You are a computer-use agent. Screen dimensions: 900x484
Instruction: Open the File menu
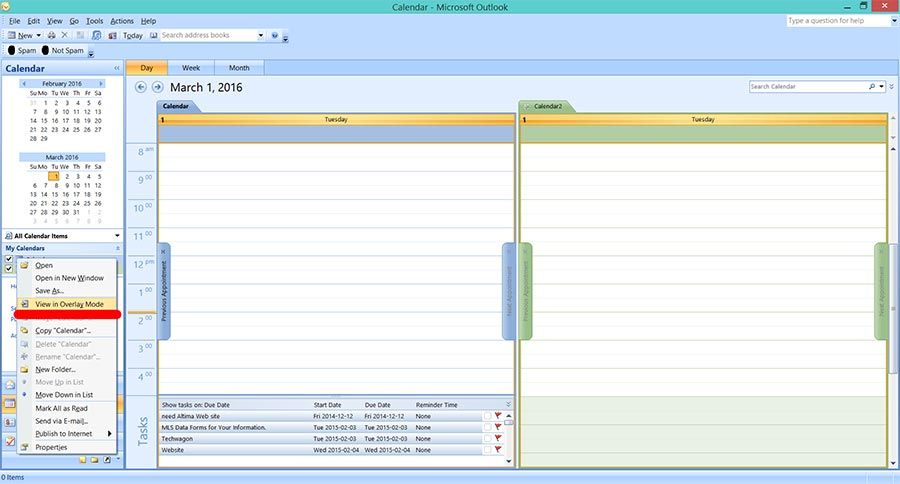click(14, 21)
